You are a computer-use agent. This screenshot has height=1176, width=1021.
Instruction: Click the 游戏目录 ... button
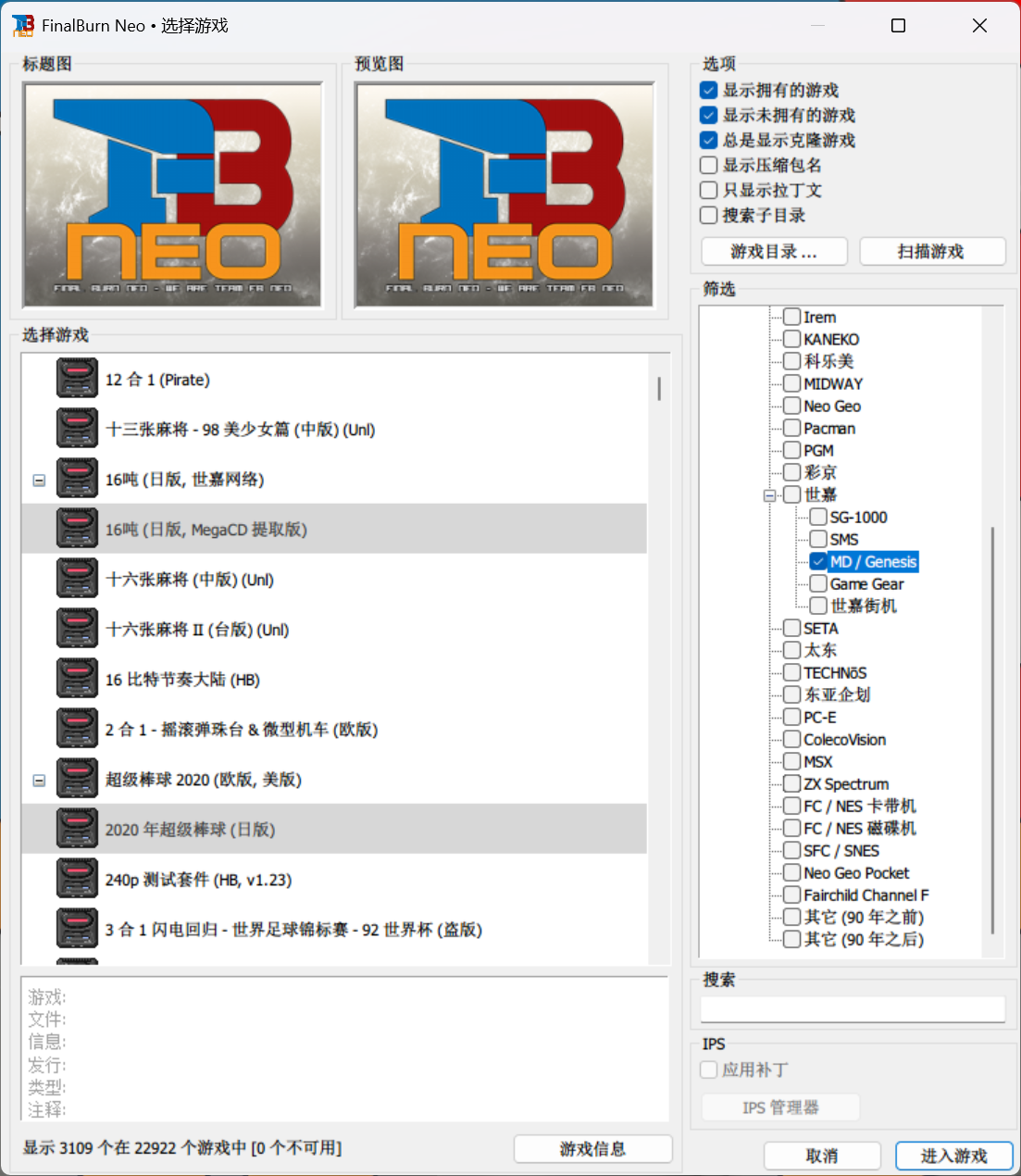[x=774, y=252]
